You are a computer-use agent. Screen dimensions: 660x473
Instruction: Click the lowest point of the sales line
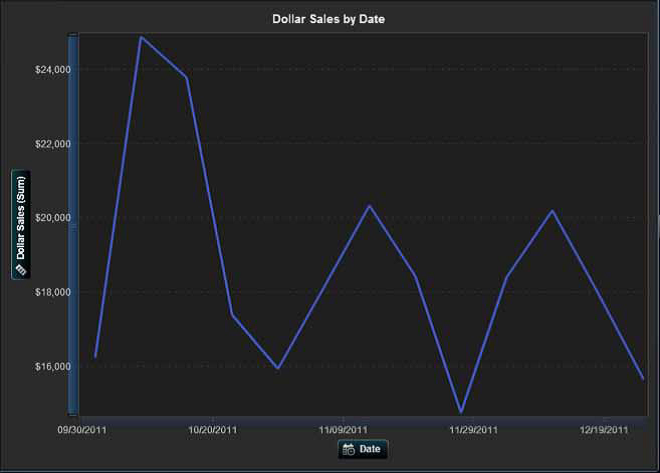tap(461, 412)
